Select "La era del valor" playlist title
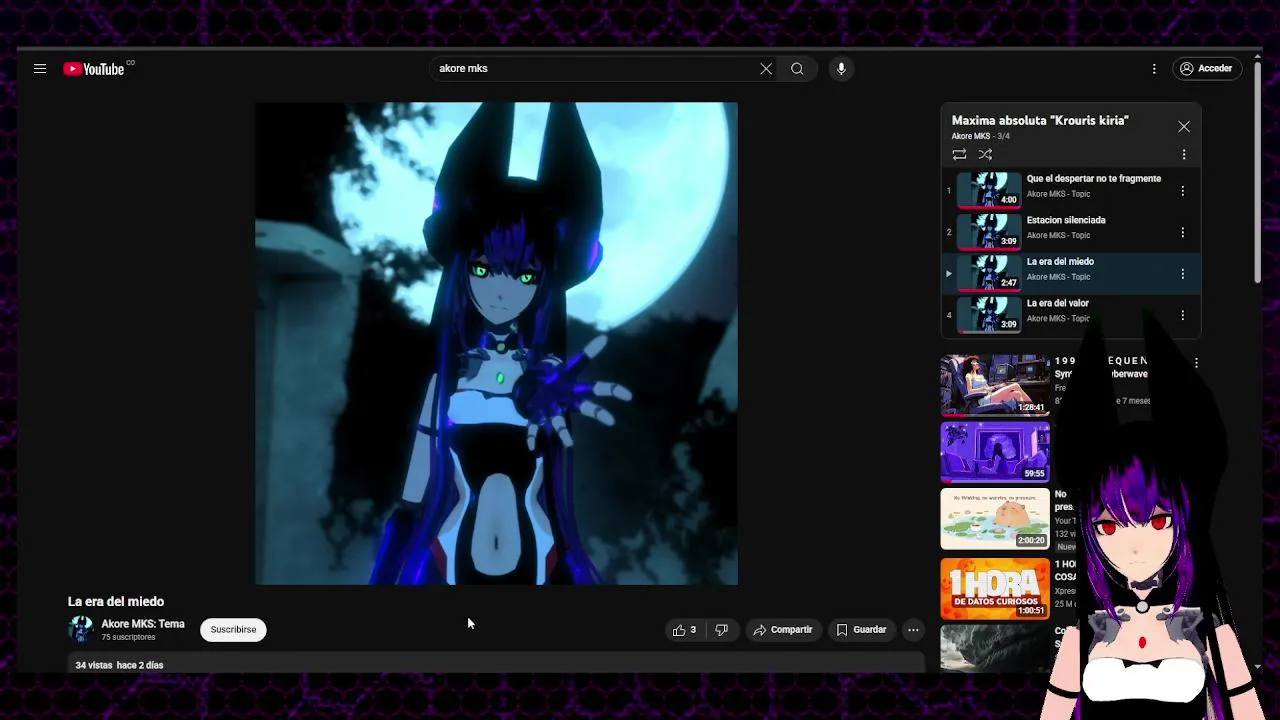 (x=1057, y=303)
